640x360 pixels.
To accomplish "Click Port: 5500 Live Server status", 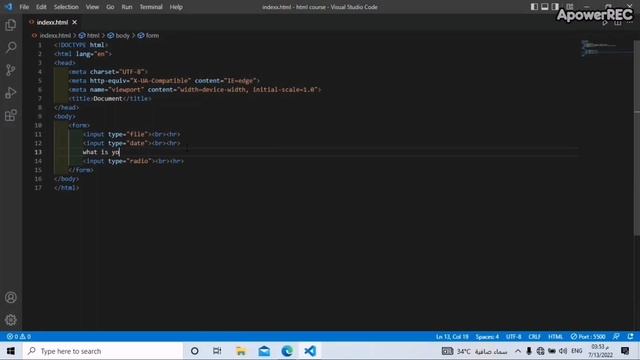I will coord(588,336).
